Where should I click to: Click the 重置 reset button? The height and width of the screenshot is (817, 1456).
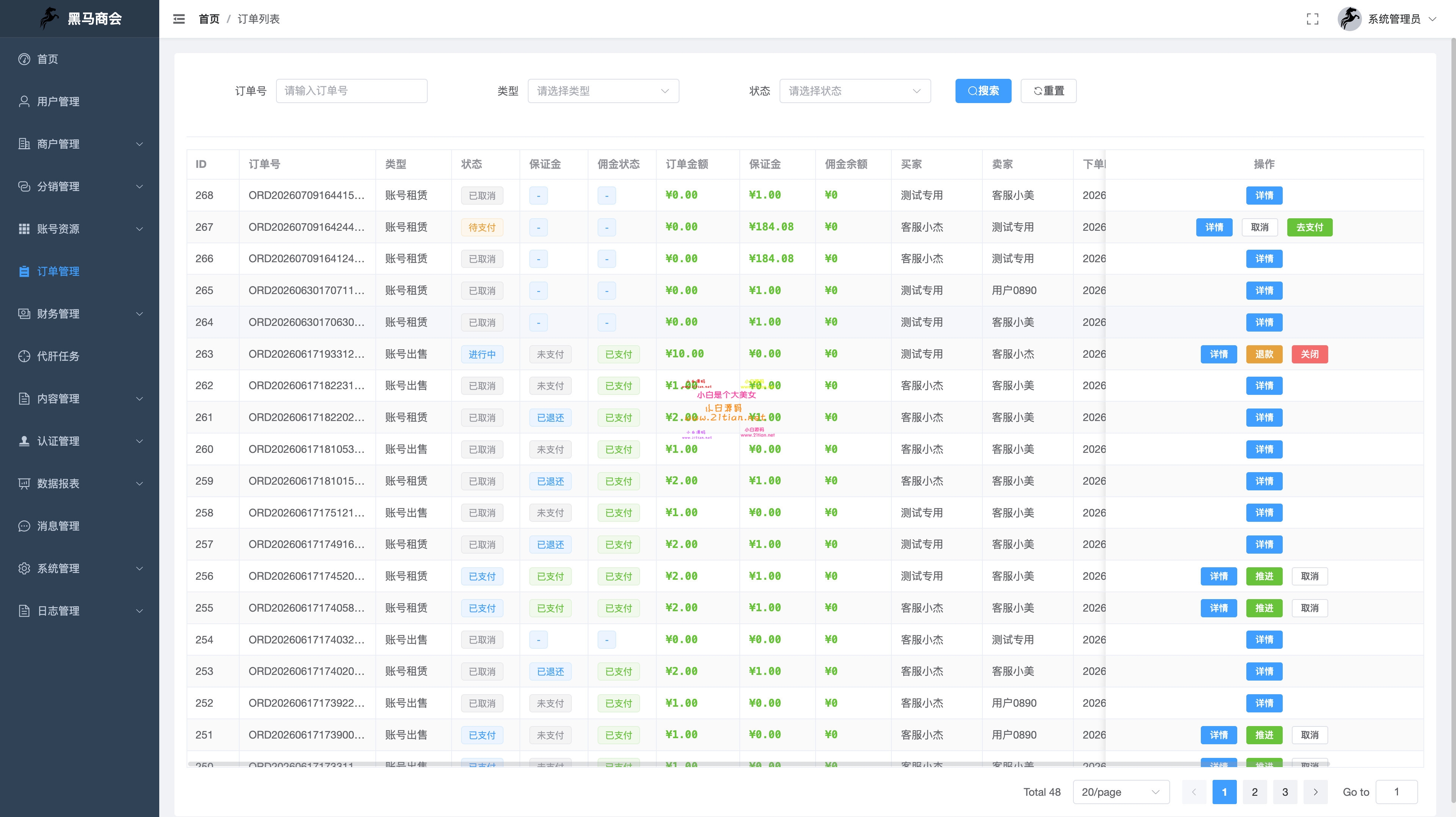point(1048,91)
